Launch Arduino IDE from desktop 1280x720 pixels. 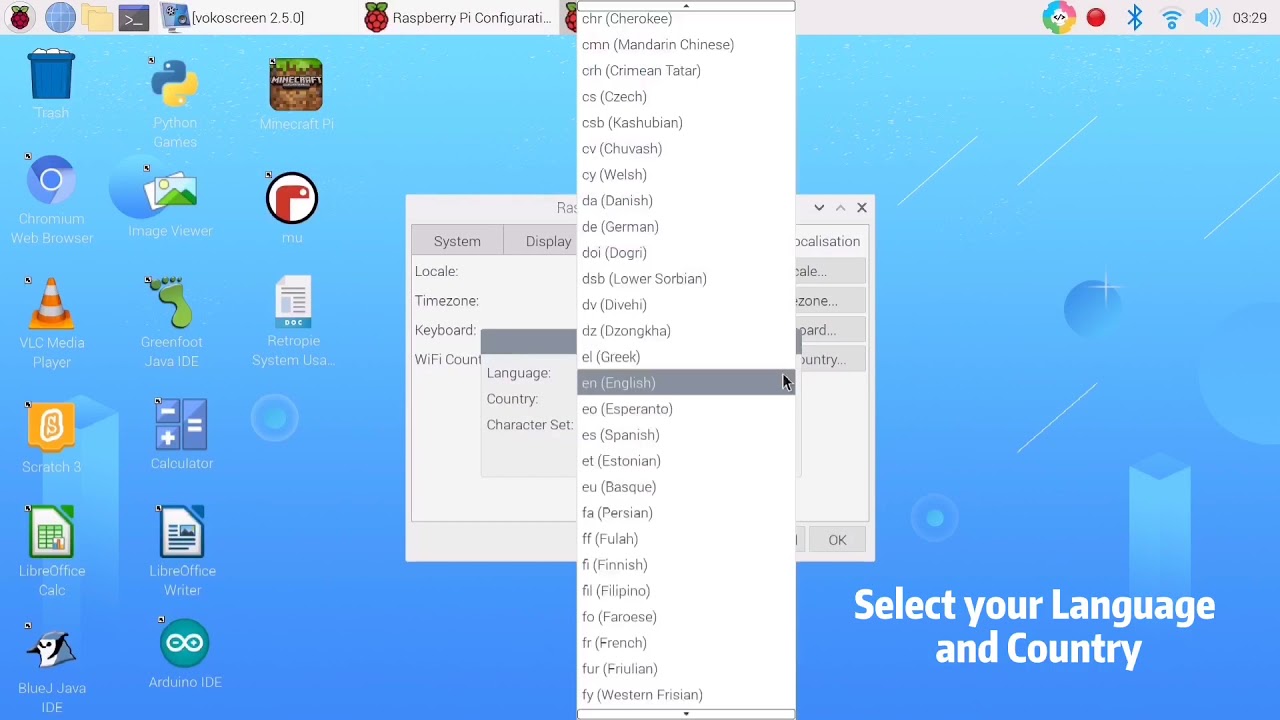pos(185,655)
